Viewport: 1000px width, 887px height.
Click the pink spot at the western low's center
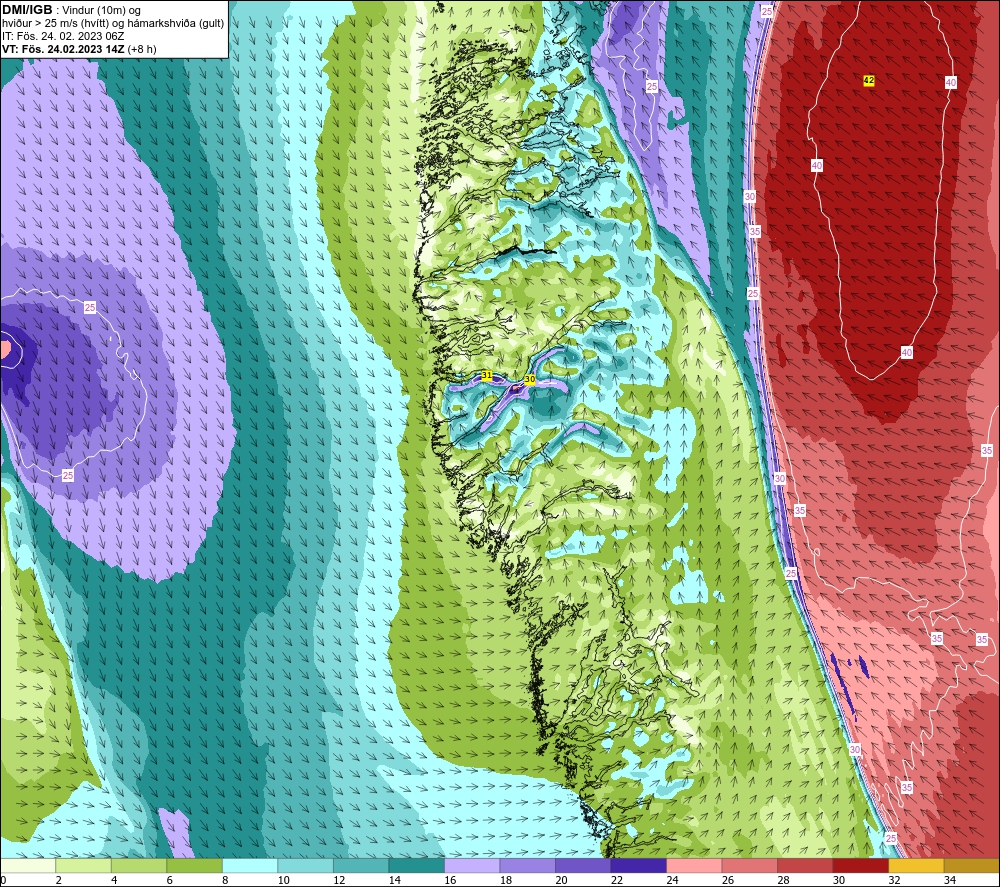[x=5, y=349]
